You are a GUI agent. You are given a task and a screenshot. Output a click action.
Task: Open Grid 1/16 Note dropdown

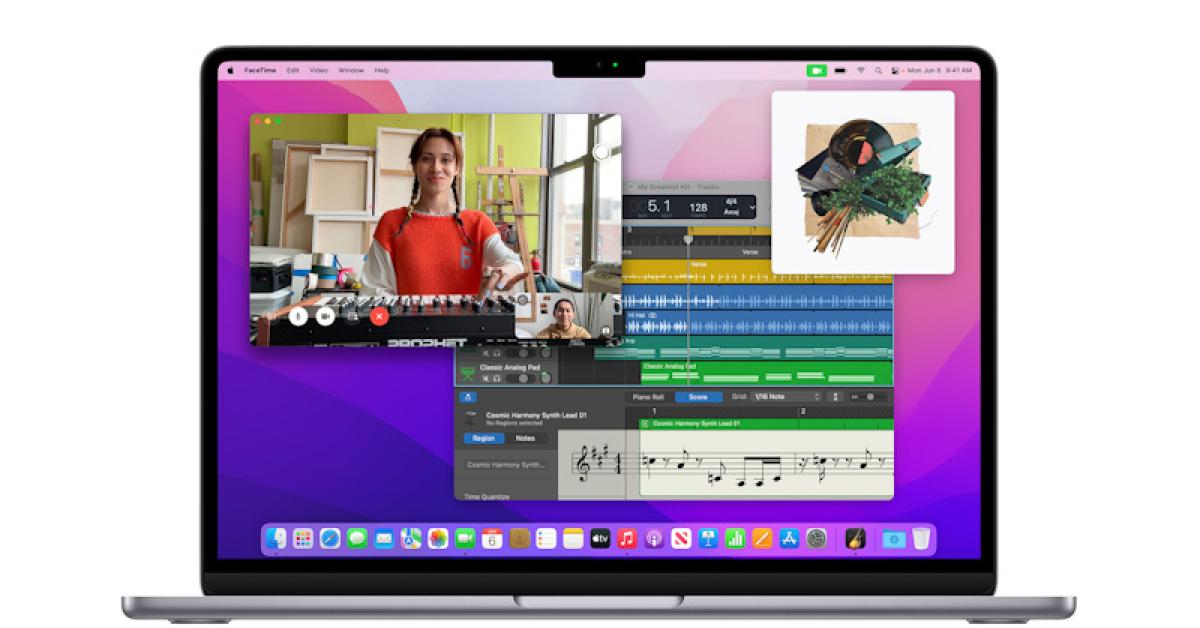[x=786, y=397]
